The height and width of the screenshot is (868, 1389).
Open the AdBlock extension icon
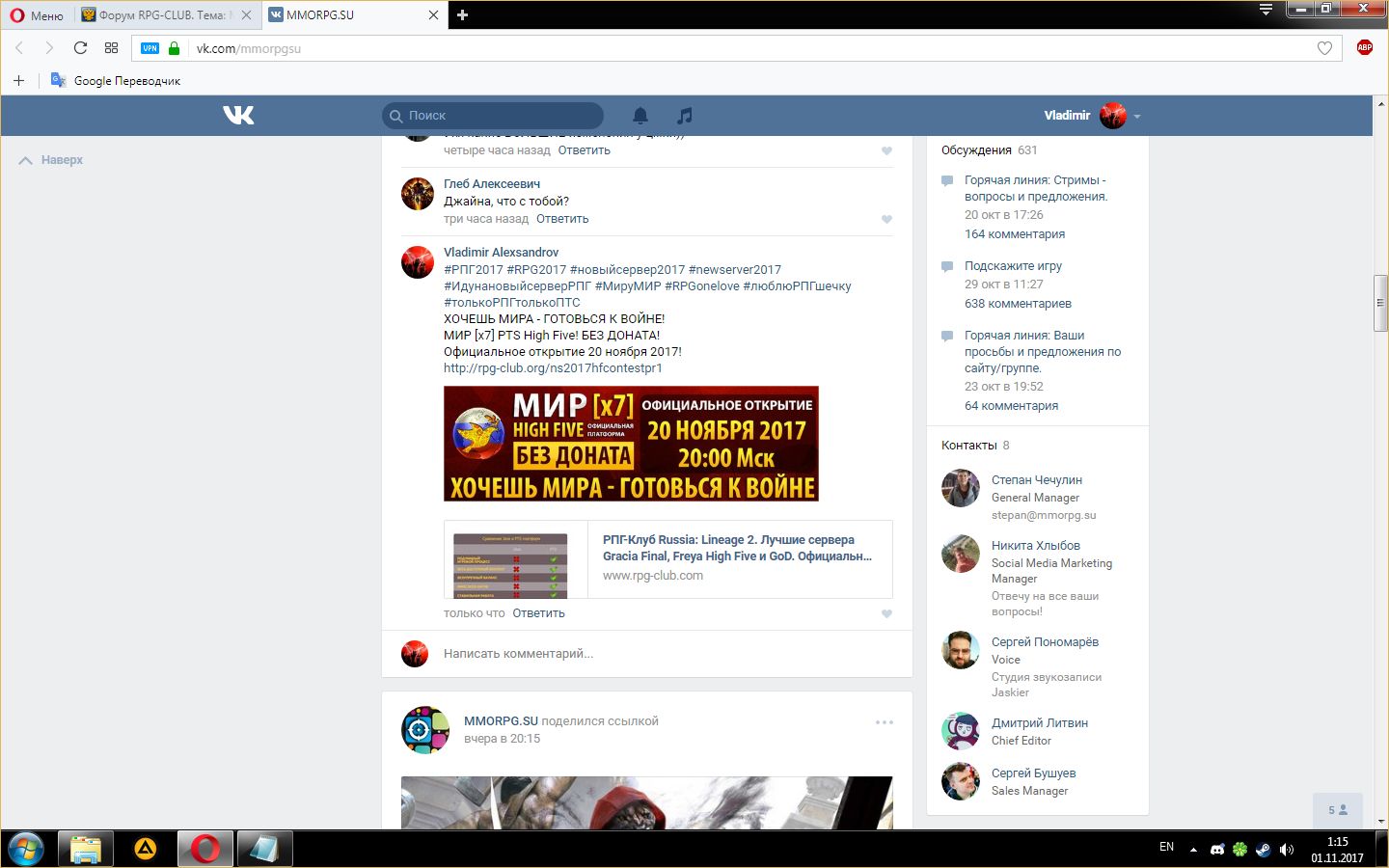[1364, 47]
